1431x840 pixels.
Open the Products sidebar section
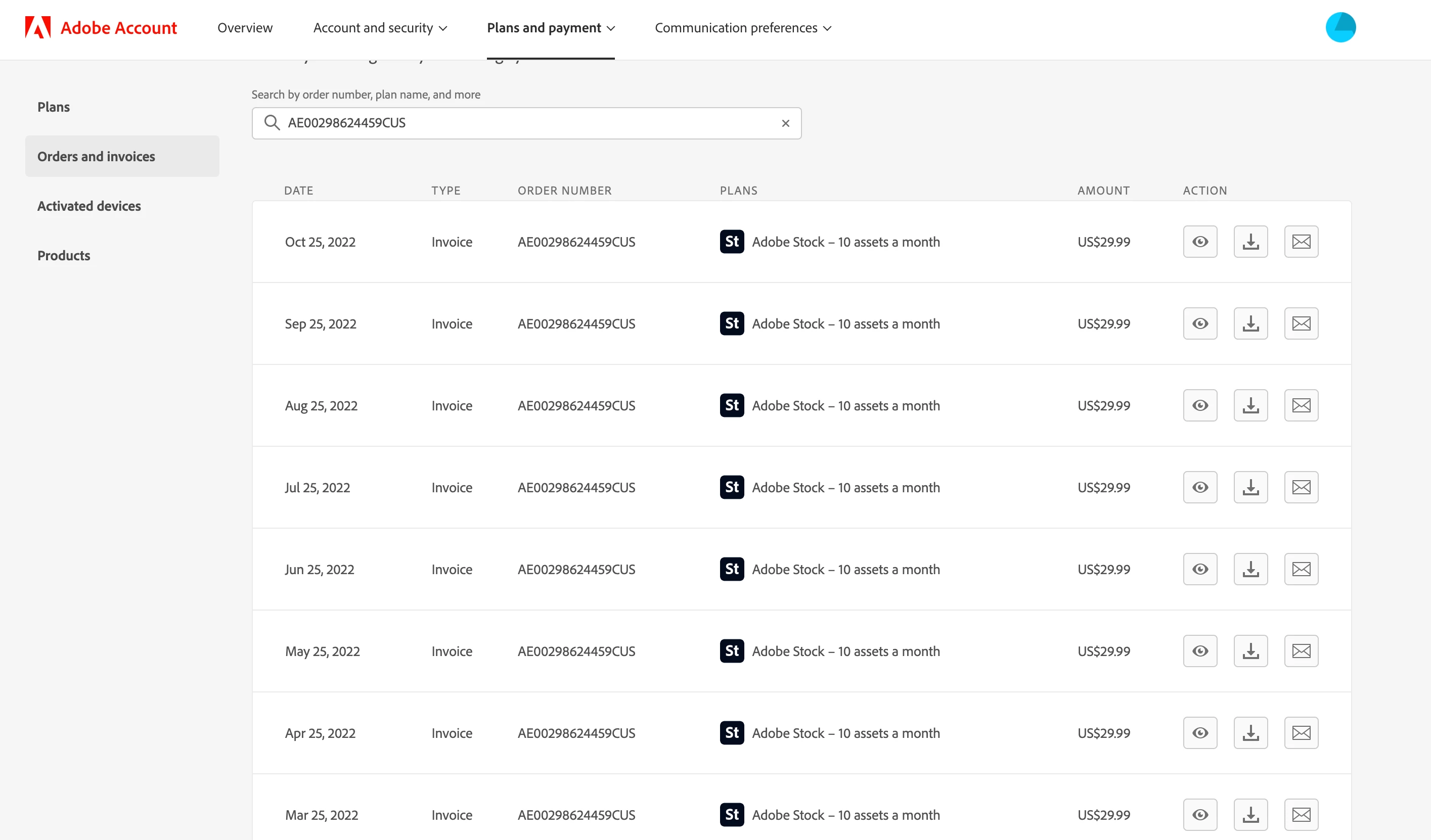tap(64, 255)
